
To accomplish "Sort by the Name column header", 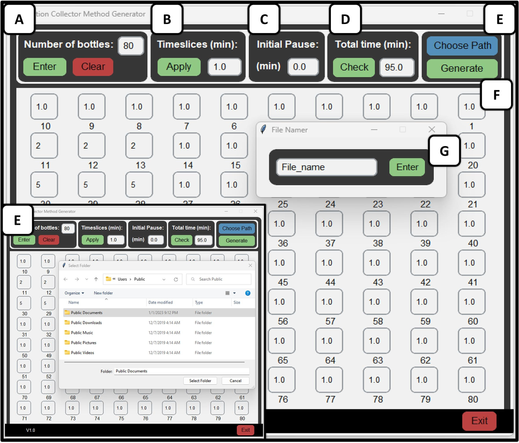I will pyautogui.click(x=74, y=302).
